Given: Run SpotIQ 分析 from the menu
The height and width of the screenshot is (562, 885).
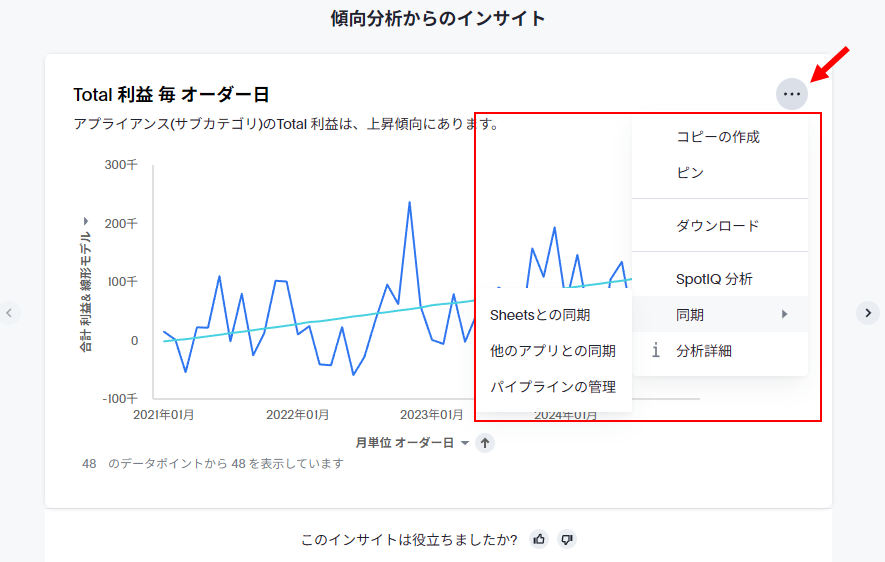Looking at the screenshot, I should (x=714, y=279).
